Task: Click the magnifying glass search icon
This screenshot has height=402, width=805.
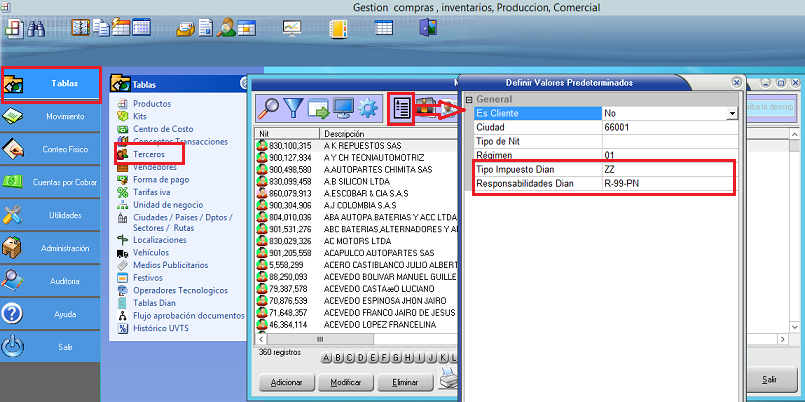Action: click(269, 107)
